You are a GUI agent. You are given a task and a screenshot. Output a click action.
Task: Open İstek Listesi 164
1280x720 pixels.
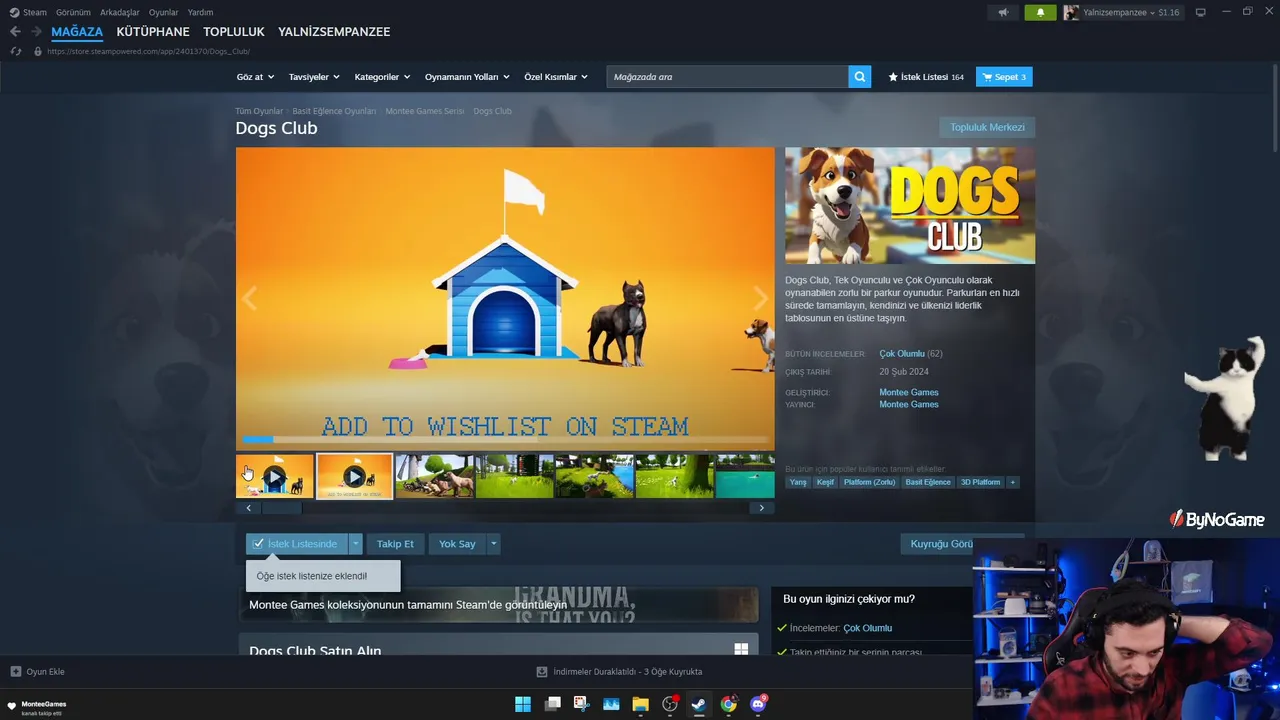pyautogui.click(x=926, y=77)
